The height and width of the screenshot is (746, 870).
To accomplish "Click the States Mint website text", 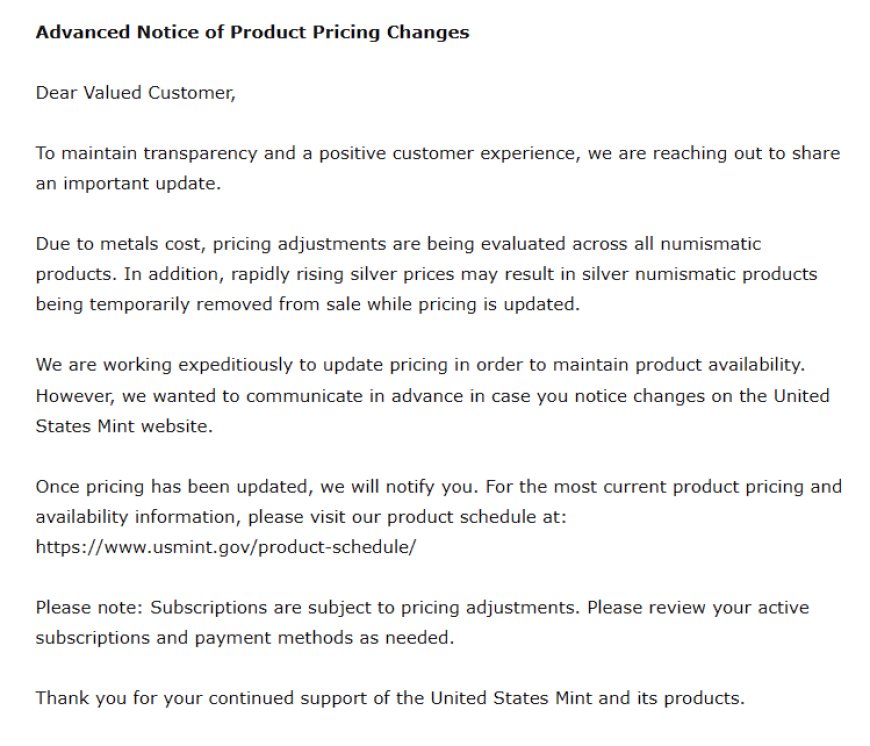I will click(124, 427).
